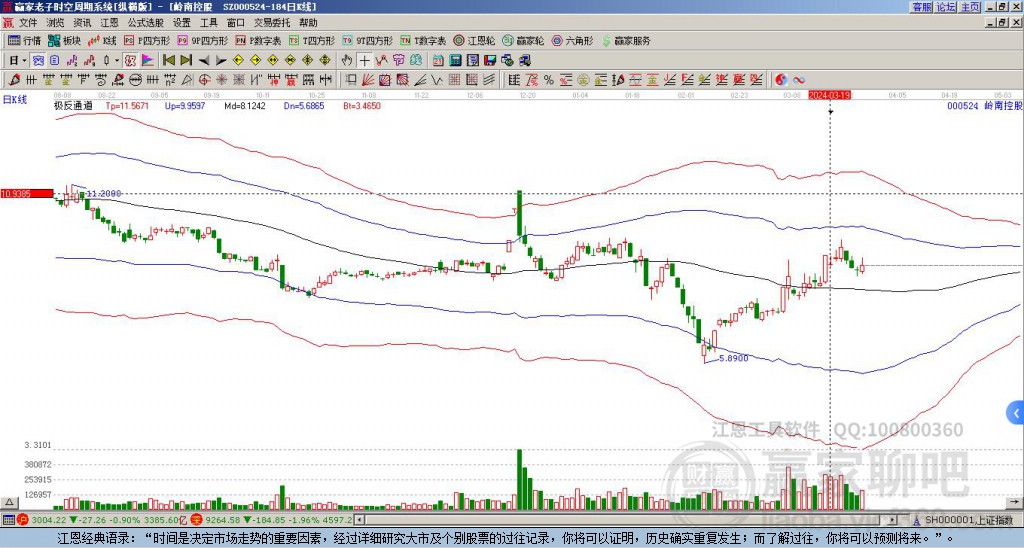1024x548 pixels.
Task: Open the 六角形 hexagon tool
Action: tap(573, 41)
